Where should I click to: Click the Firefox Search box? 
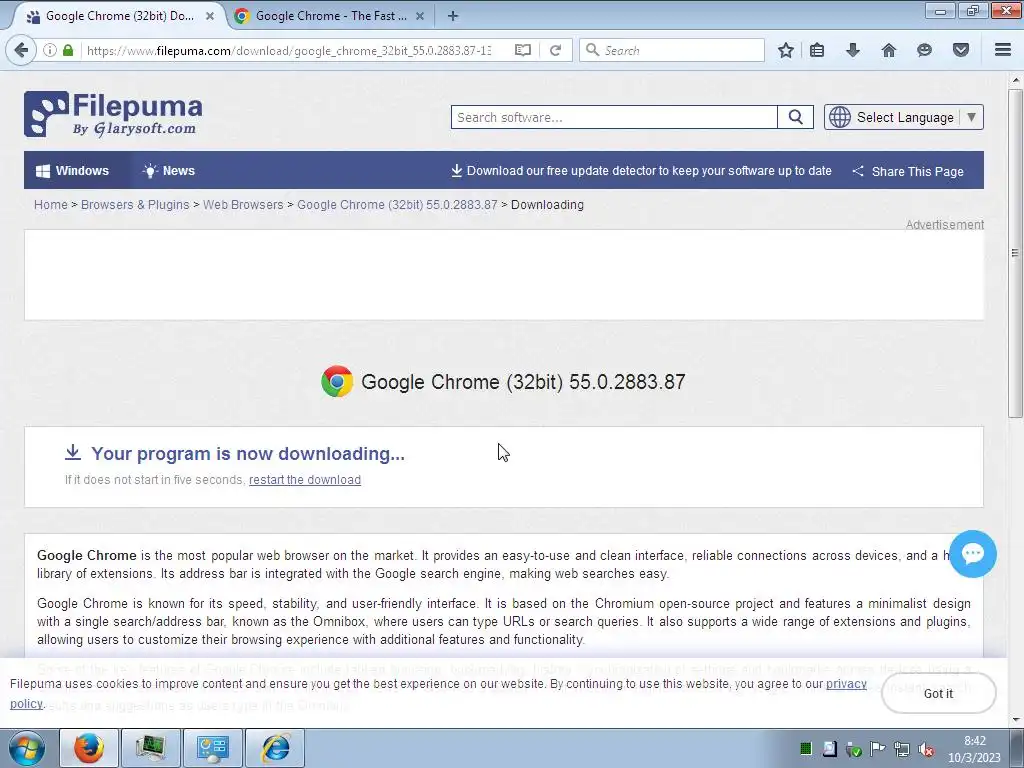pyautogui.click(x=672, y=50)
